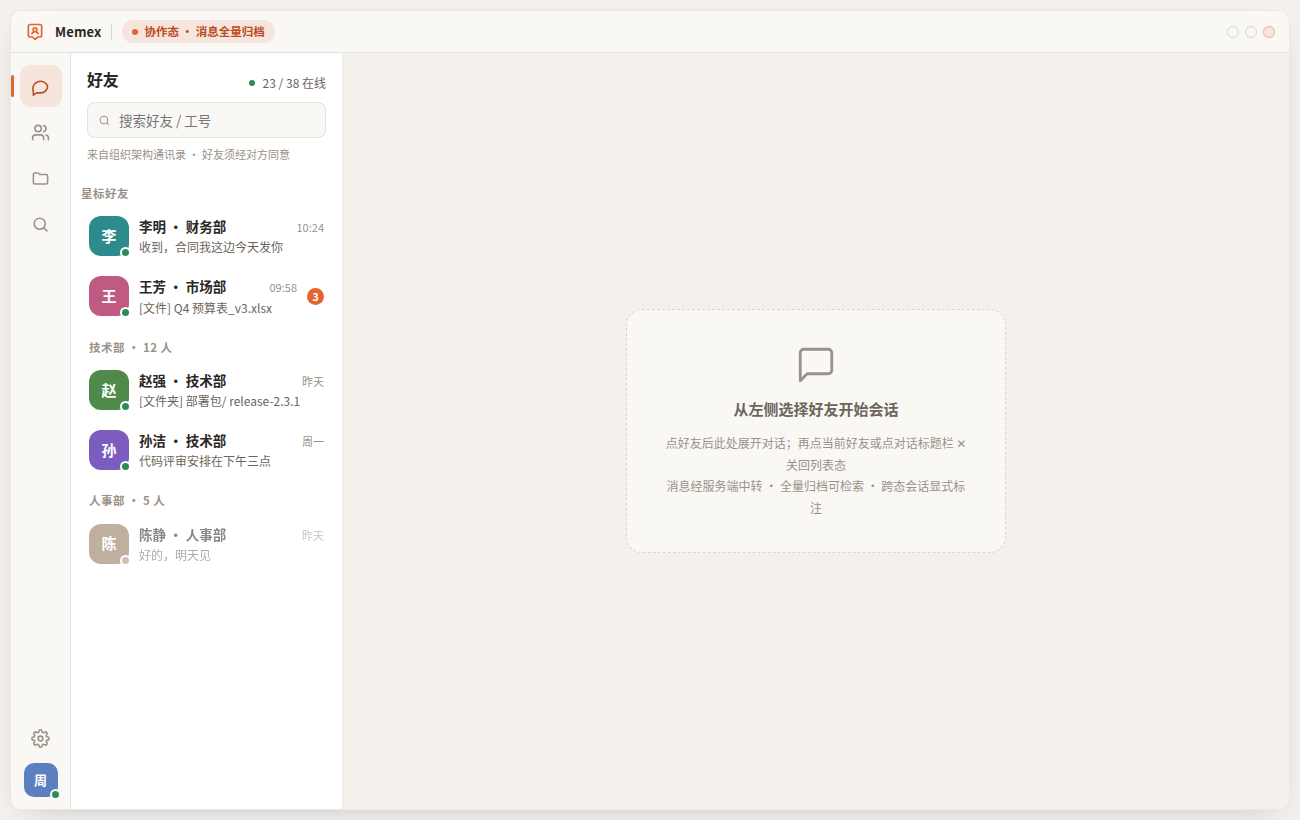Click preview 好的，明天见

click(x=175, y=556)
